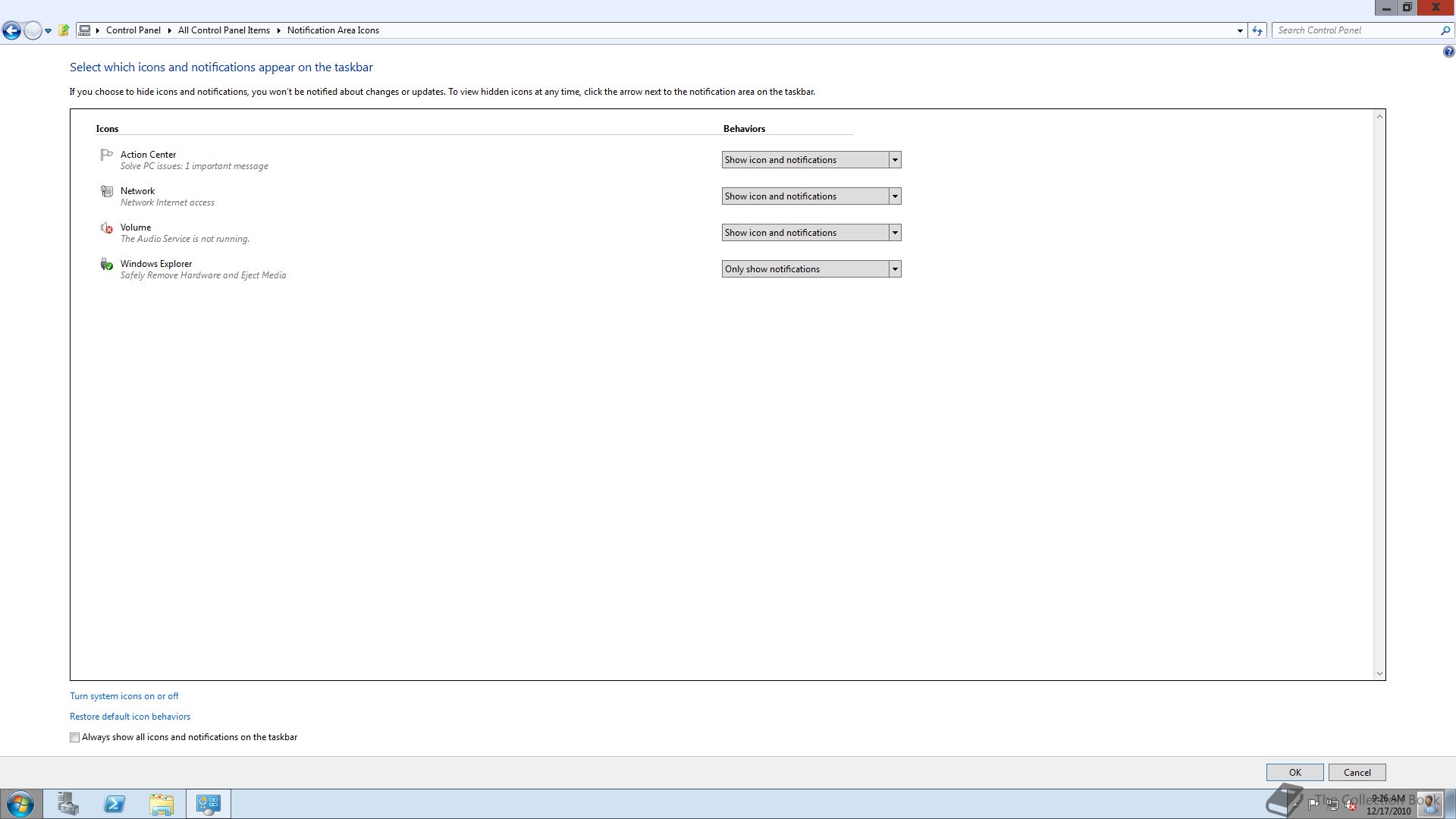Open Windows Explorer folder on the taskbar
This screenshot has width=1456, height=819.
(162, 804)
